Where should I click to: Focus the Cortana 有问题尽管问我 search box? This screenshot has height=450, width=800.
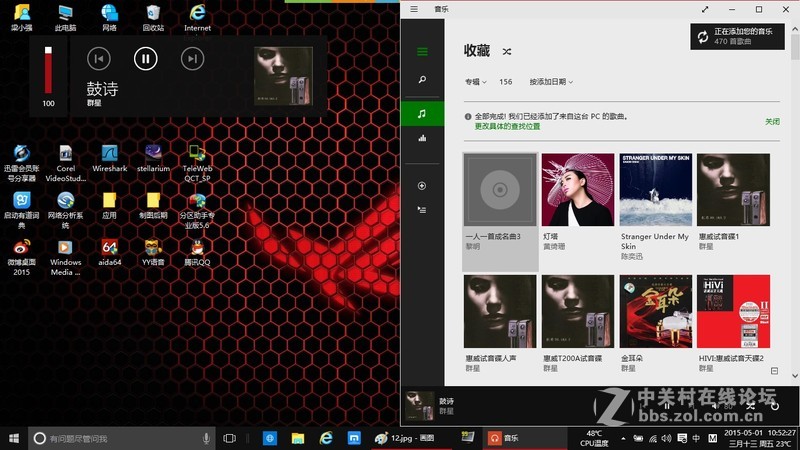tap(121, 438)
